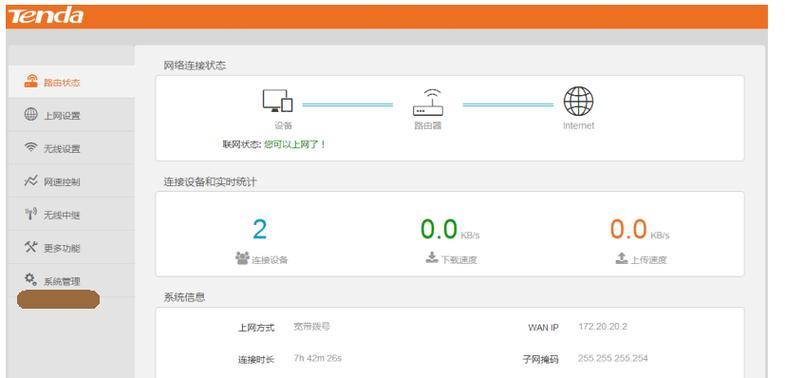
Task: Open the 路由状态 menu item
Action: [x=71, y=82]
